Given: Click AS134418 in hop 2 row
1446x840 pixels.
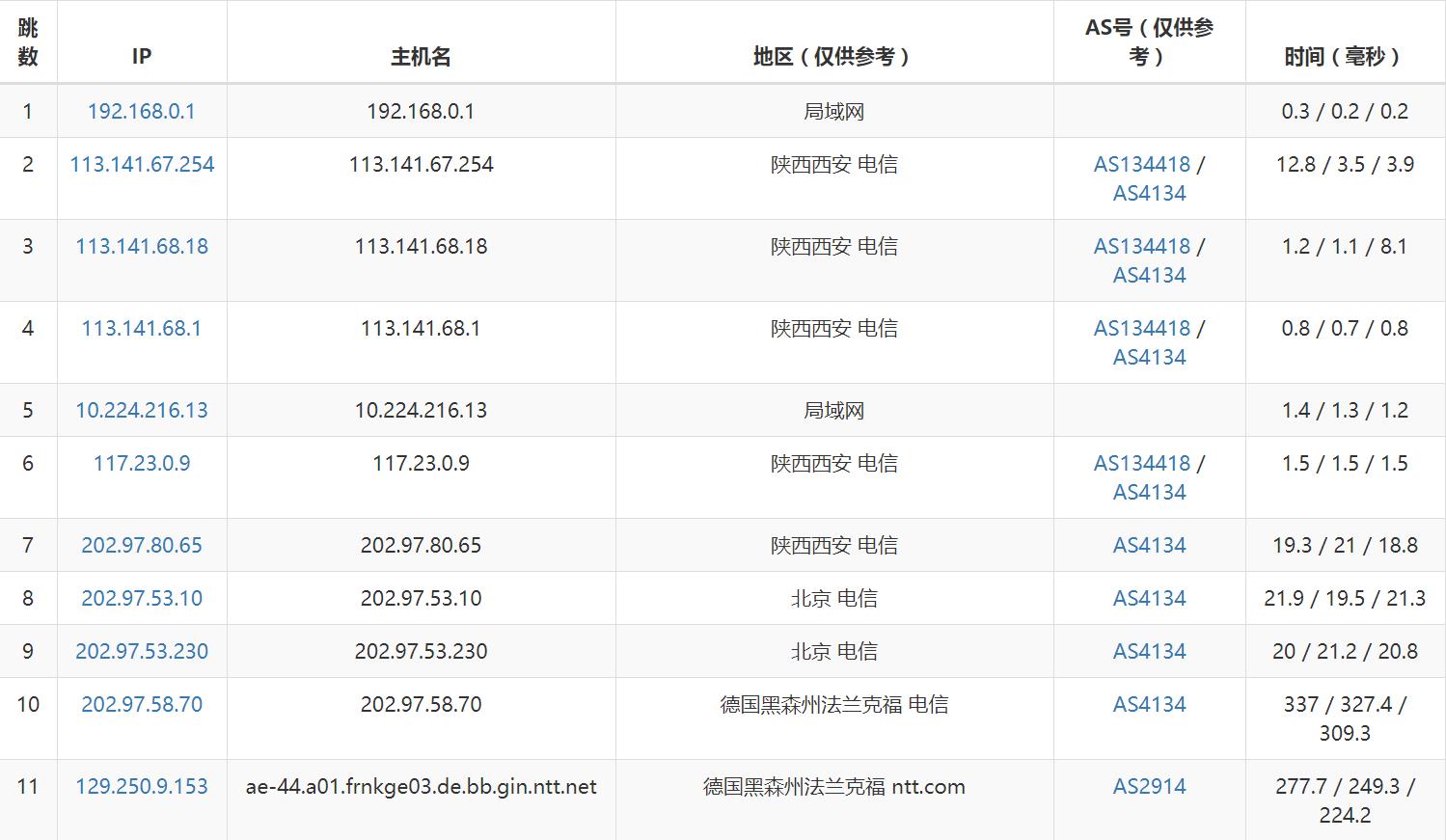Looking at the screenshot, I should [1142, 164].
